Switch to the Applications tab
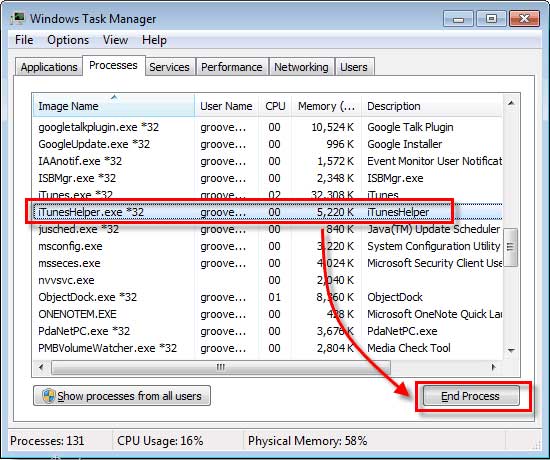Viewport: 550px width, 460px height. [x=49, y=67]
